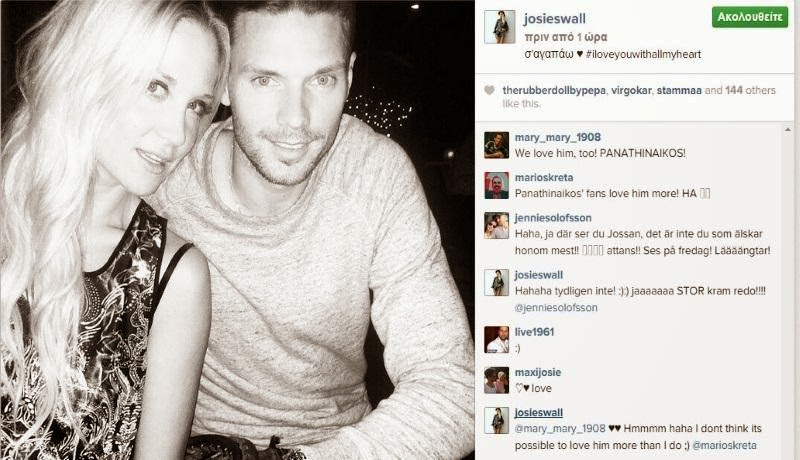Click josieswall avatar on the last comment
This screenshot has height=460, width=800.
(496, 421)
